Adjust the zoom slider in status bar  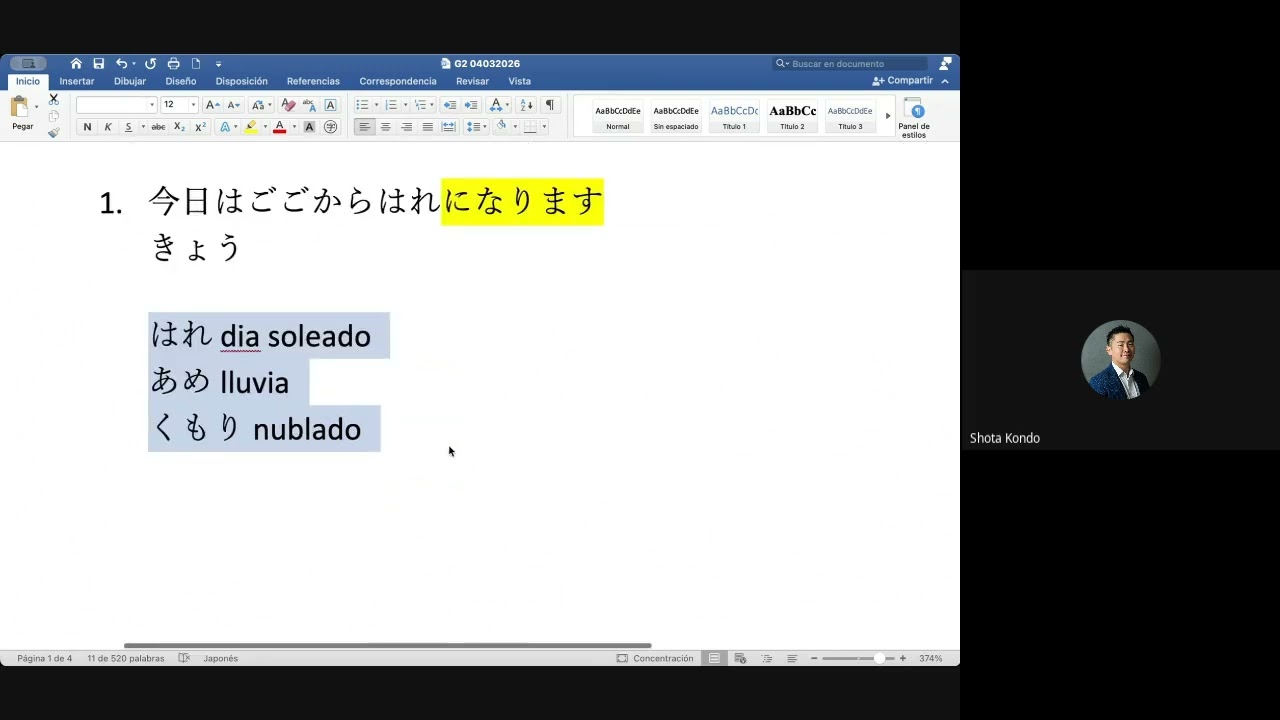point(880,658)
